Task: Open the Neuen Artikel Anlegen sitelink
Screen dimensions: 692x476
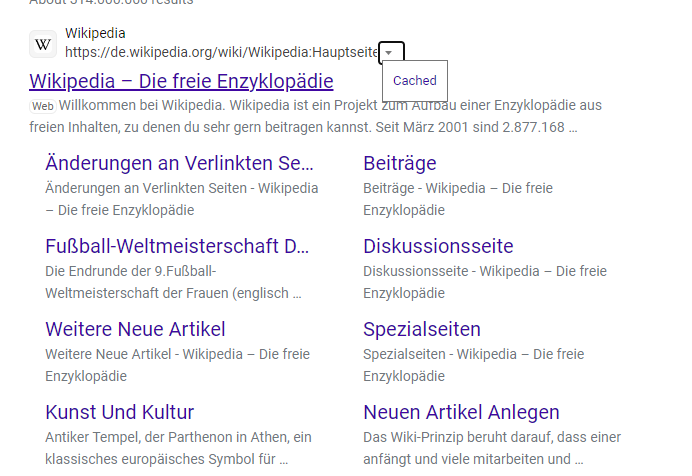Action: pyautogui.click(x=461, y=412)
